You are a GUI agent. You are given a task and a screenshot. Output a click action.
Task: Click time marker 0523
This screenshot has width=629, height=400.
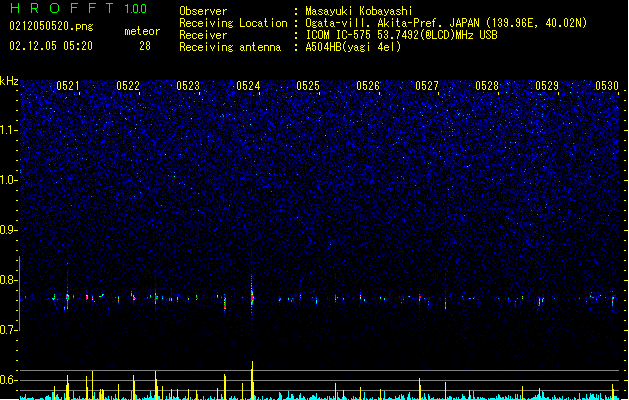coord(188,86)
